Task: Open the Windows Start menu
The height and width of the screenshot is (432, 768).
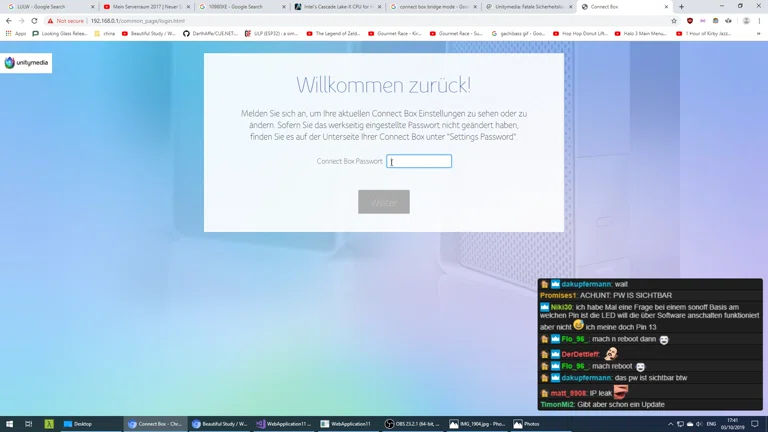Action: pyautogui.click(x=9, y=424)
